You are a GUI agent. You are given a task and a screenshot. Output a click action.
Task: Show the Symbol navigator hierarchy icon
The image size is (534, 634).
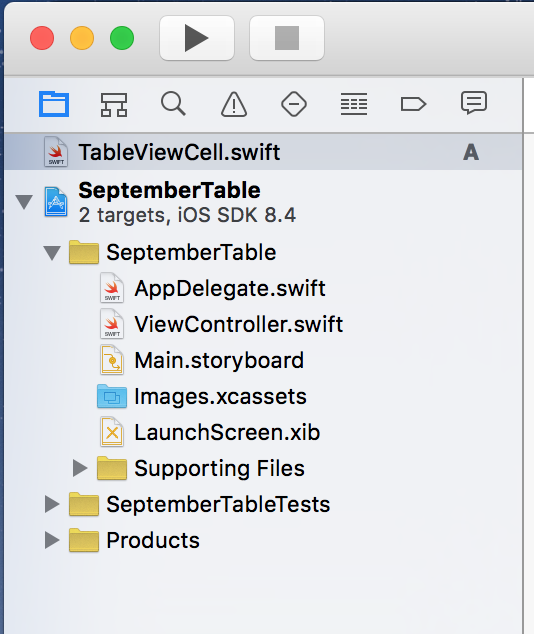(x=114, y=105)
